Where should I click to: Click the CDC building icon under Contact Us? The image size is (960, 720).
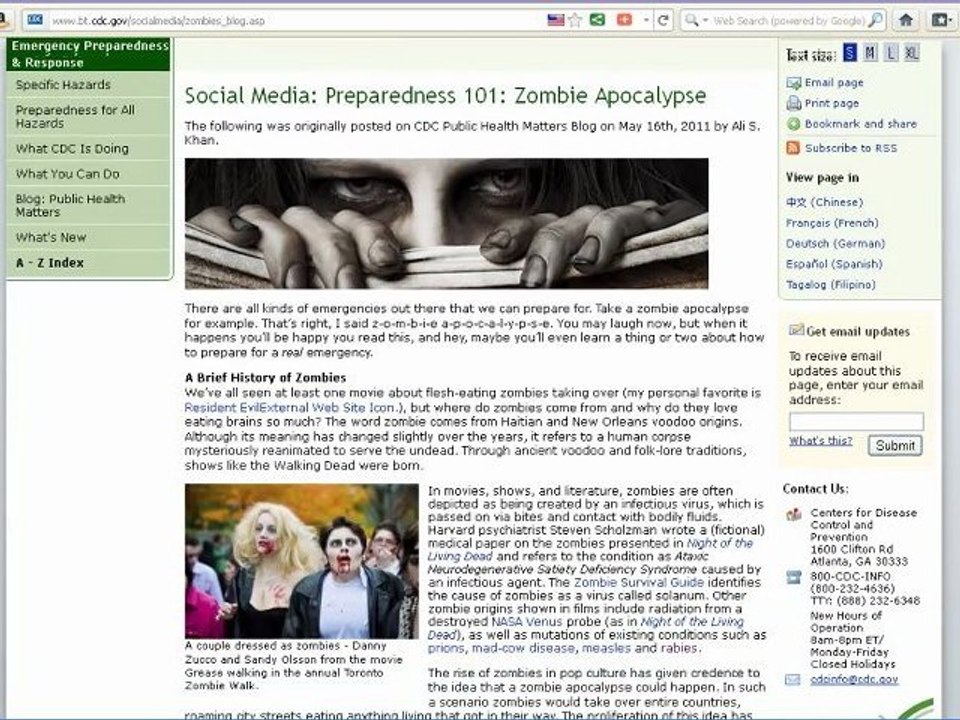(x=794, y=514)
